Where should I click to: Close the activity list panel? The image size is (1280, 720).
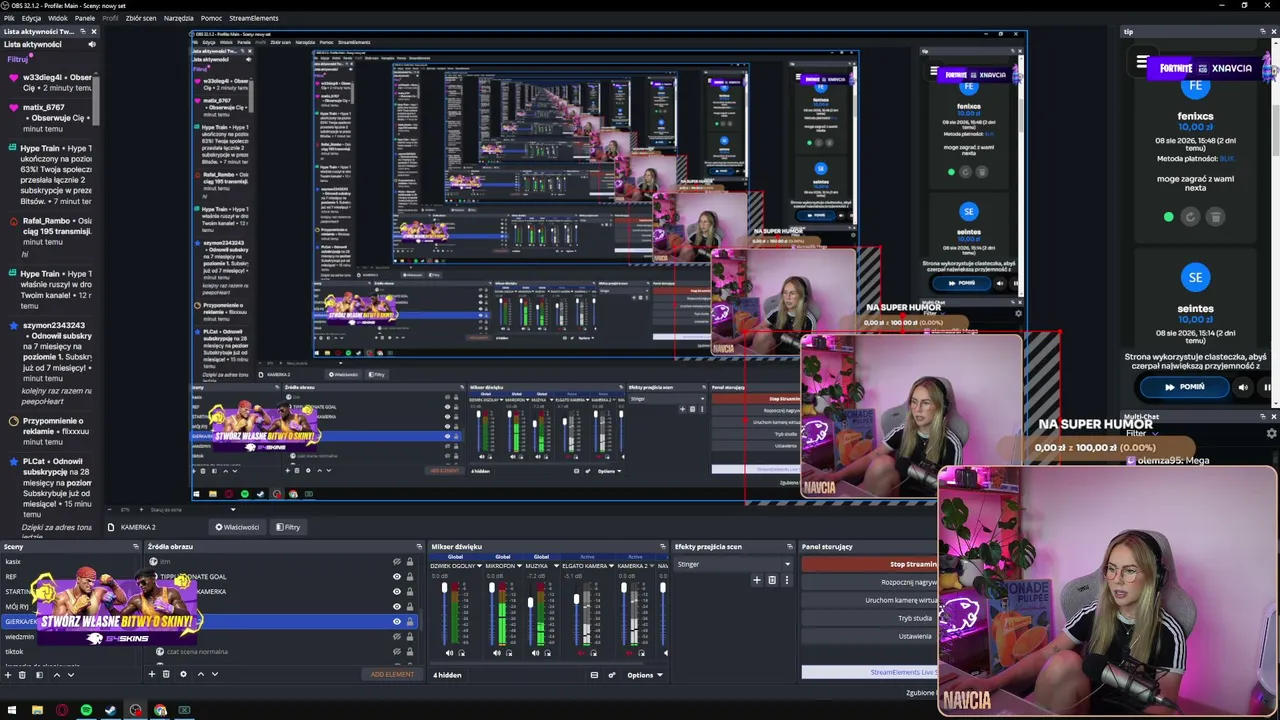click(93, 31)
